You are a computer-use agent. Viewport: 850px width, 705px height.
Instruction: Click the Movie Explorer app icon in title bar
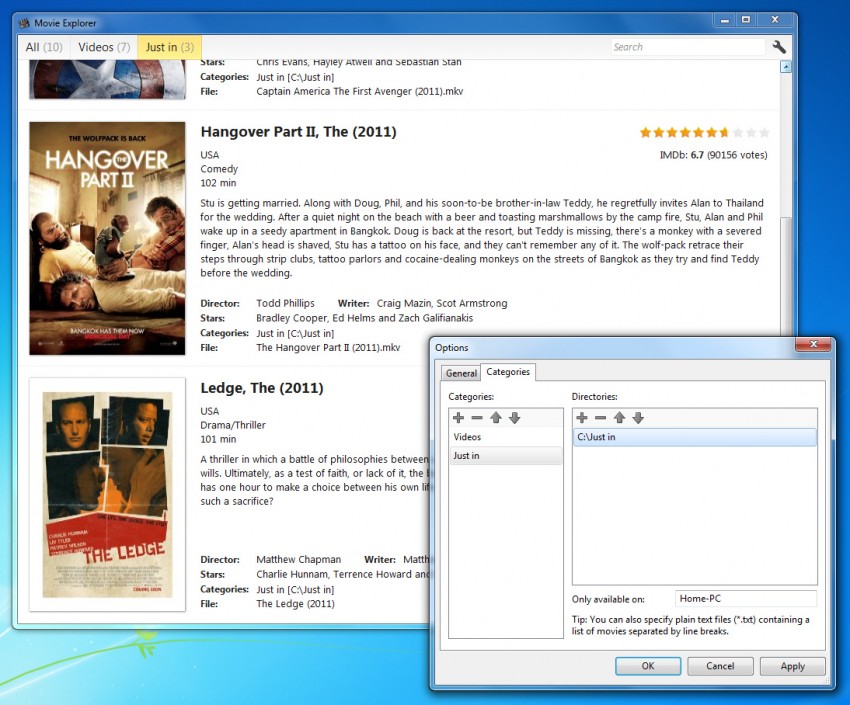[x=24, y=23]
